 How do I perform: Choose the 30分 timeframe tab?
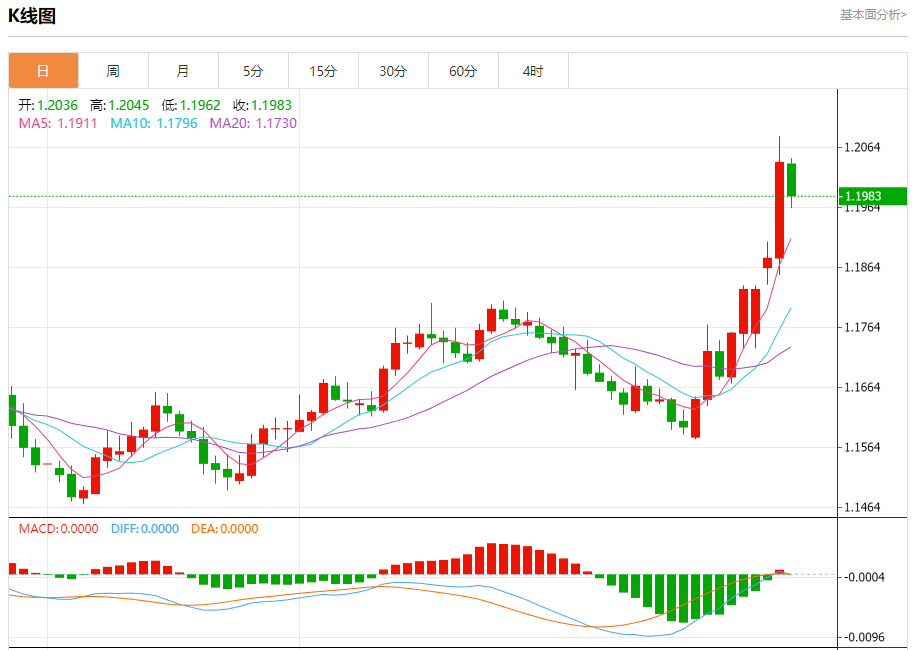click(x=393, y=71)
